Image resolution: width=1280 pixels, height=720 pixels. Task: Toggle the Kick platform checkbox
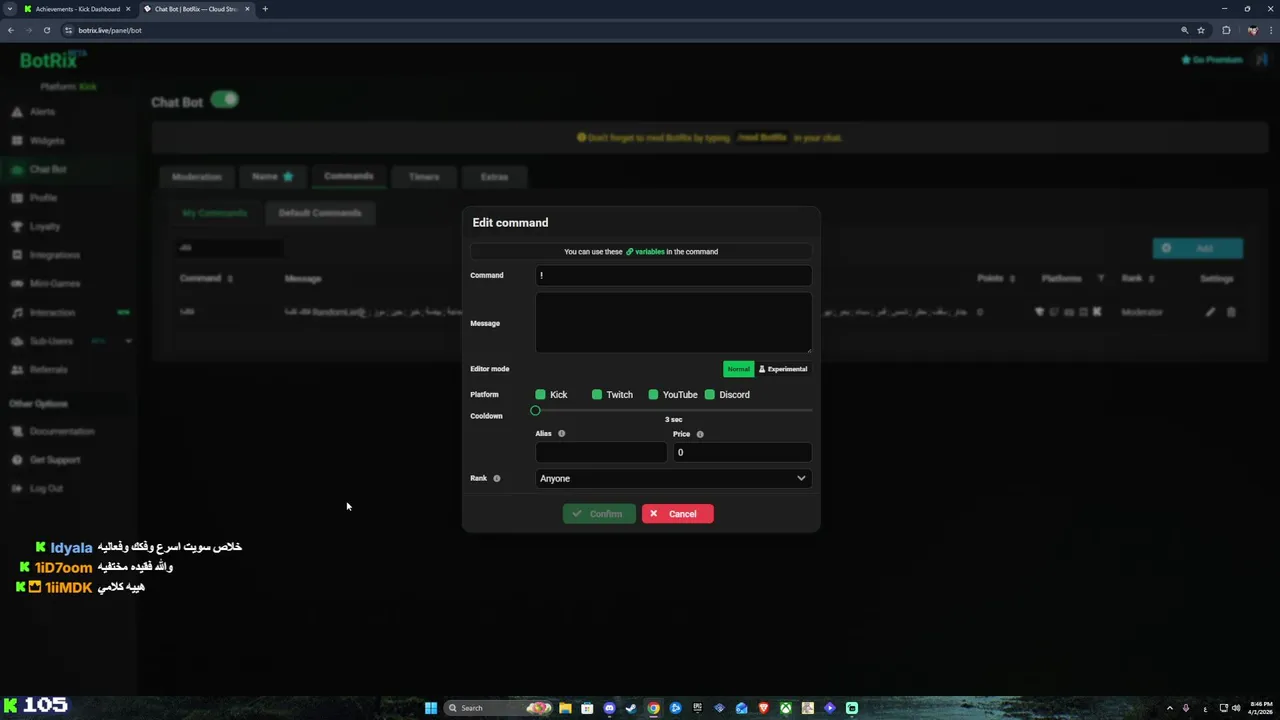point(540,395)
